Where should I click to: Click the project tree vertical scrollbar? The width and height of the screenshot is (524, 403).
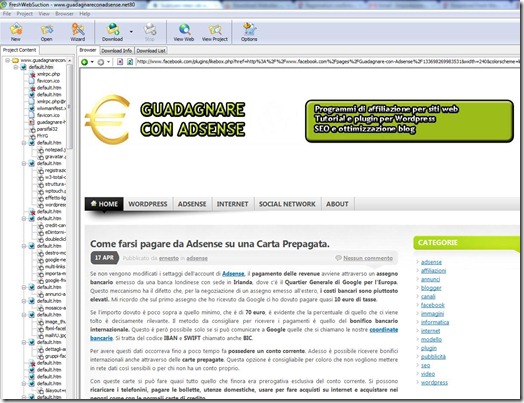pos(70,106)
